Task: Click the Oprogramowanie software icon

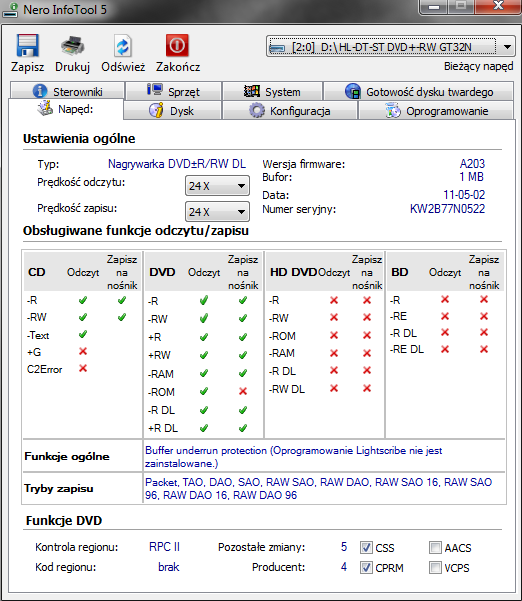Action: [393, 110]
